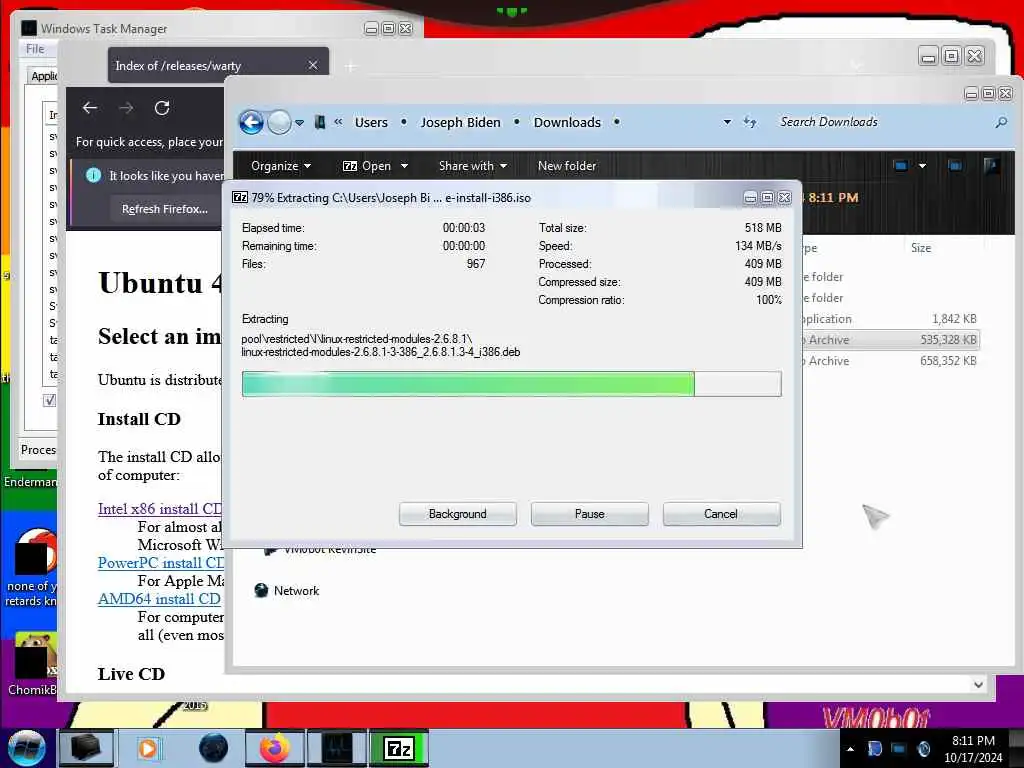Select the 1,842 KB application row

pyautogui.click(x=891, y=319)
